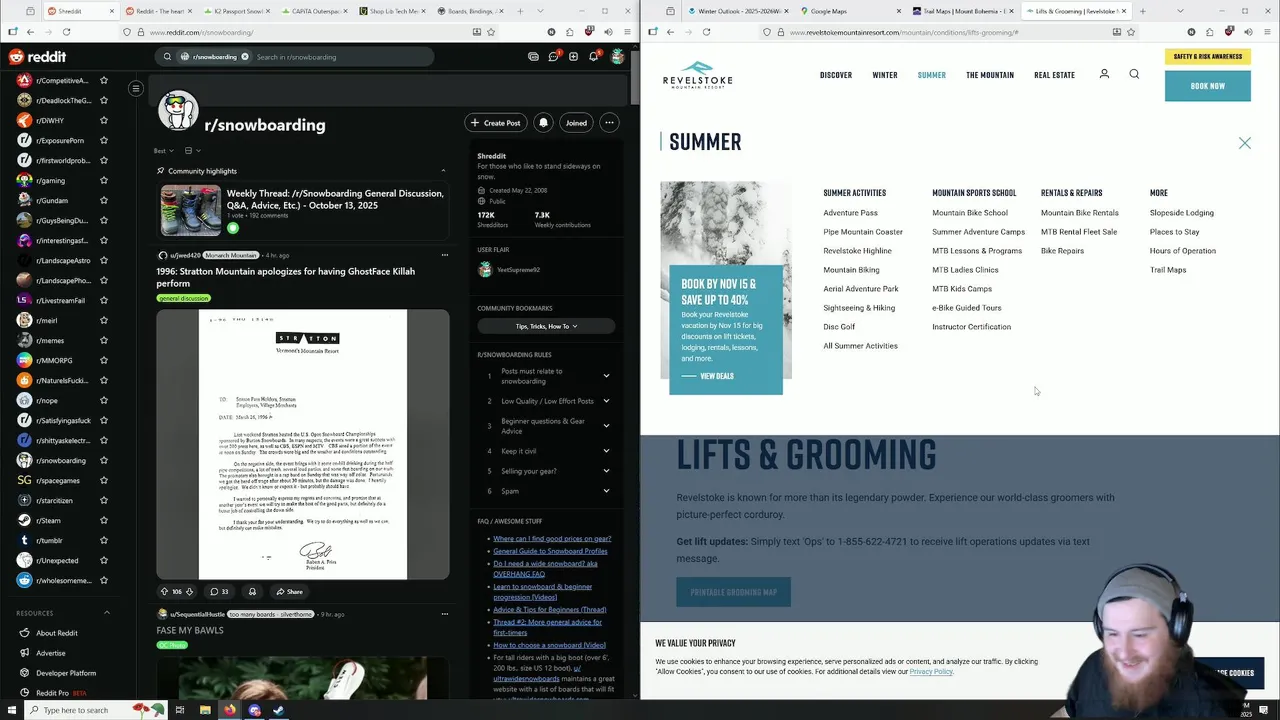Open View Deals promo link
This screenshot has width=1280, height=720.
(x=708, y=376)
